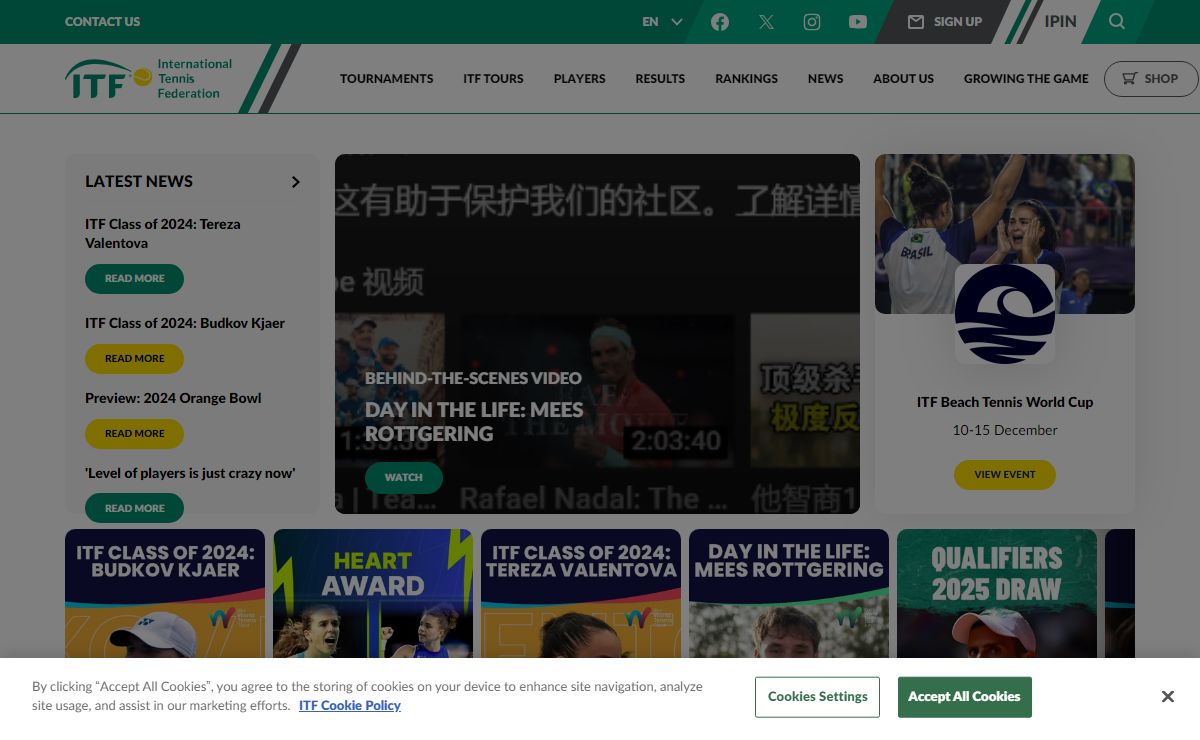Click the search magnifier icon
Viewport: 1200px width, 740px height.
[x=1117, y=21]
